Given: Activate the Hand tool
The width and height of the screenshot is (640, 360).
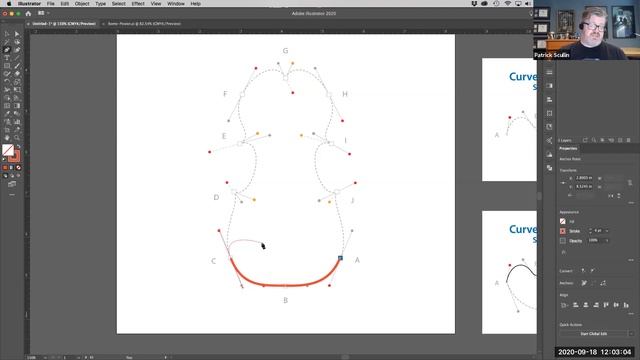Looking at the screenshot, I should click(7, 138).
